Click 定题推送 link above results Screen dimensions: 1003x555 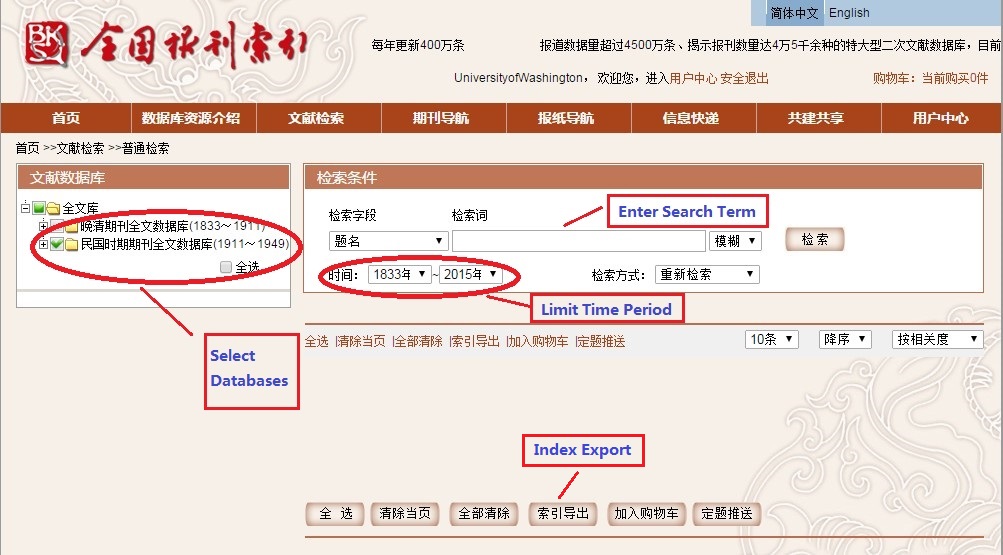pos(601,341)
